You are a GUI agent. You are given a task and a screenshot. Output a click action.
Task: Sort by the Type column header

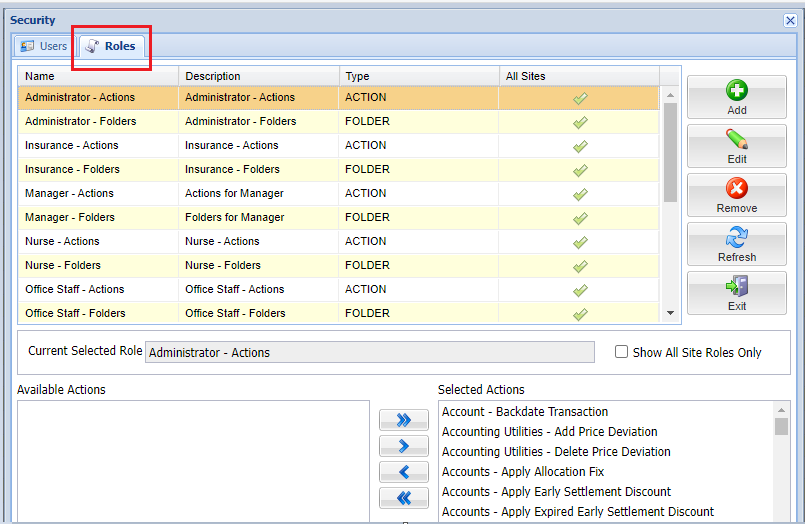418,76
